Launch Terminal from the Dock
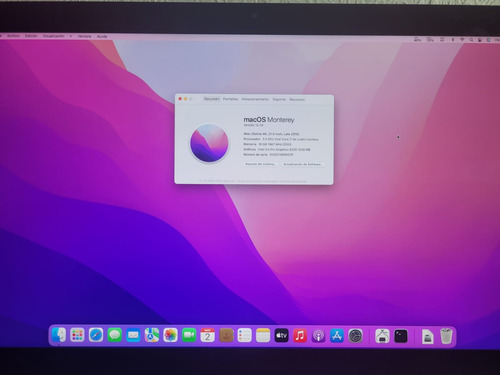The height and width of the screenshot is (375, 500). (x=401, y=336)
